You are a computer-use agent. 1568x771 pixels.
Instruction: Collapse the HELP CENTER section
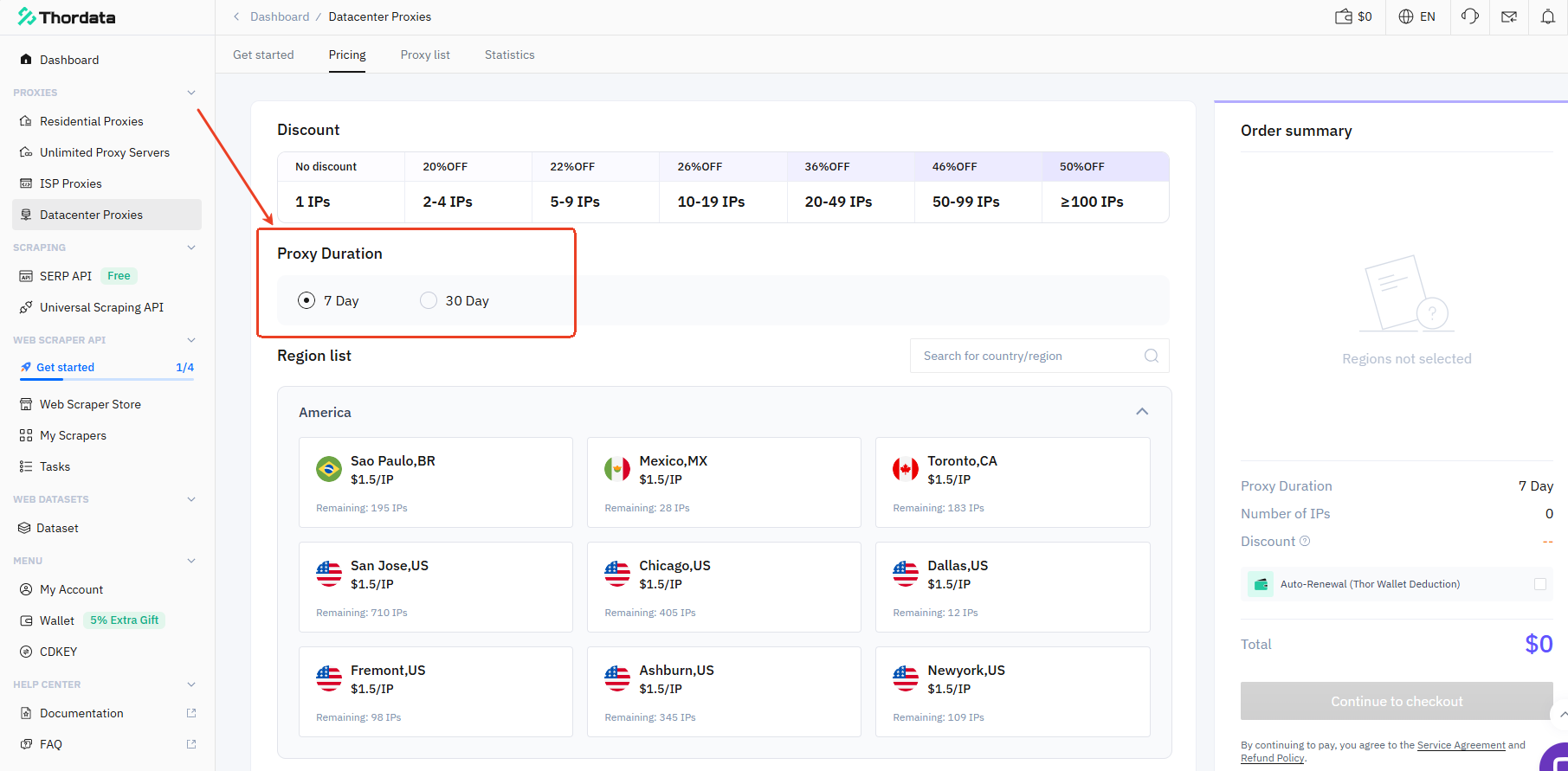tap(191, 684)
